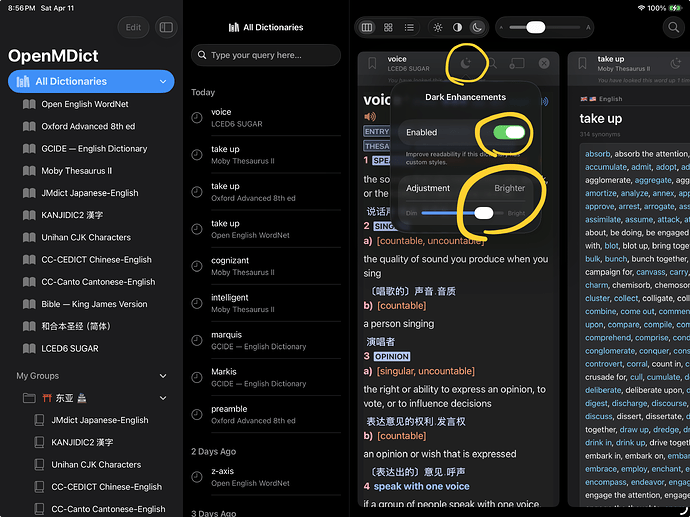Open history take up Open English WordNet
Viewport: 690px width, 517px height.
pos(266,229)
